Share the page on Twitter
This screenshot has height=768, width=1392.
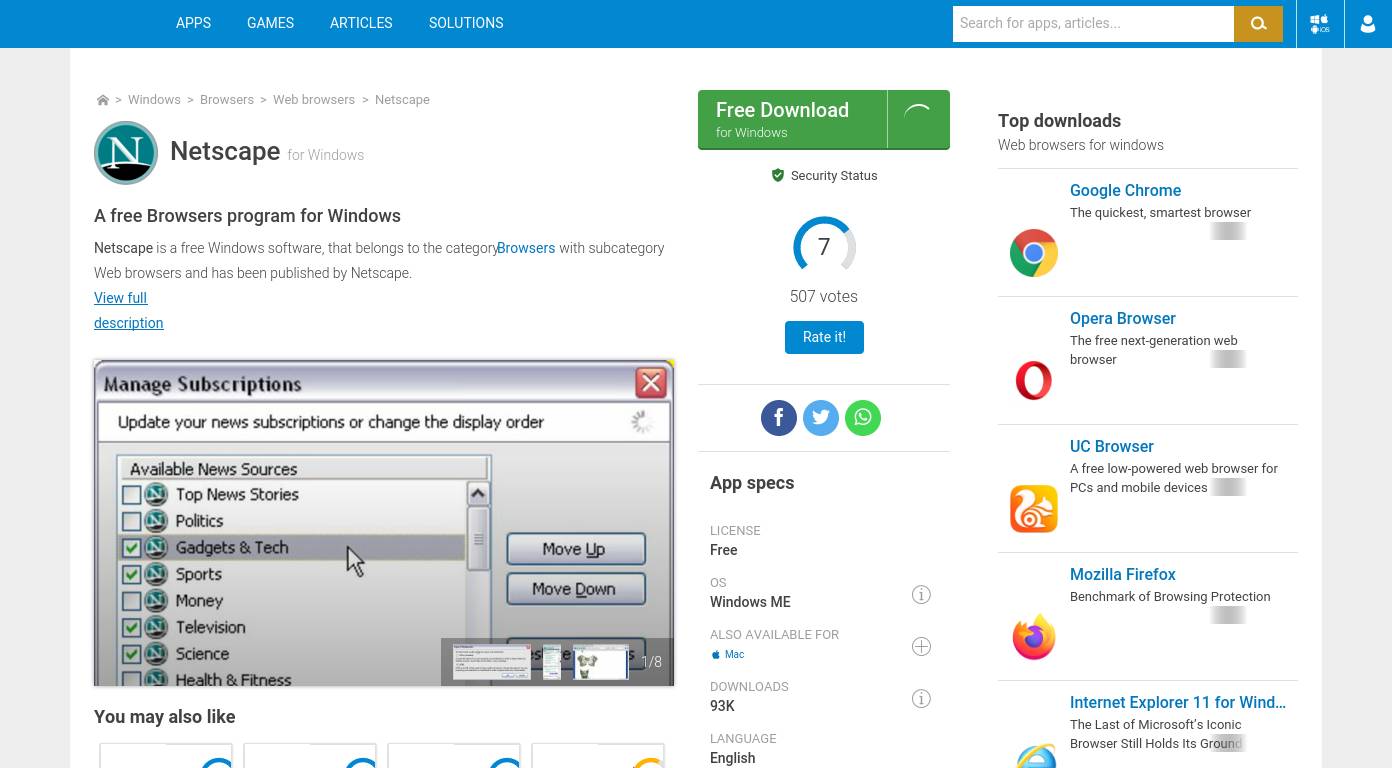(x=821, y=418)
